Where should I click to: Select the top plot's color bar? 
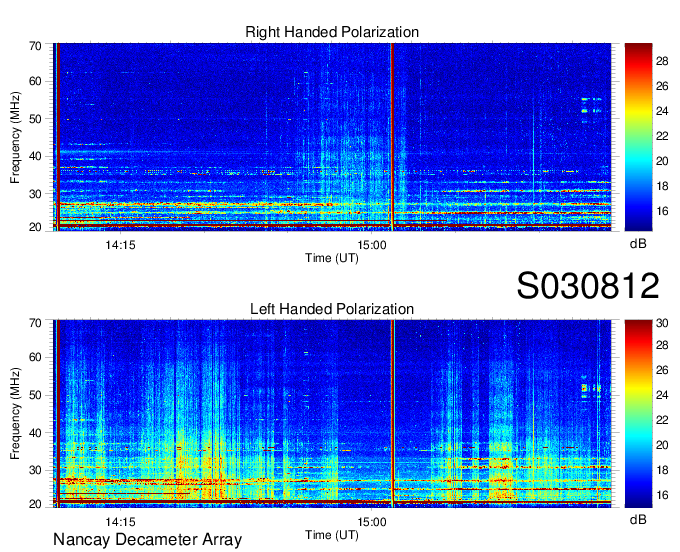point(638,137)
